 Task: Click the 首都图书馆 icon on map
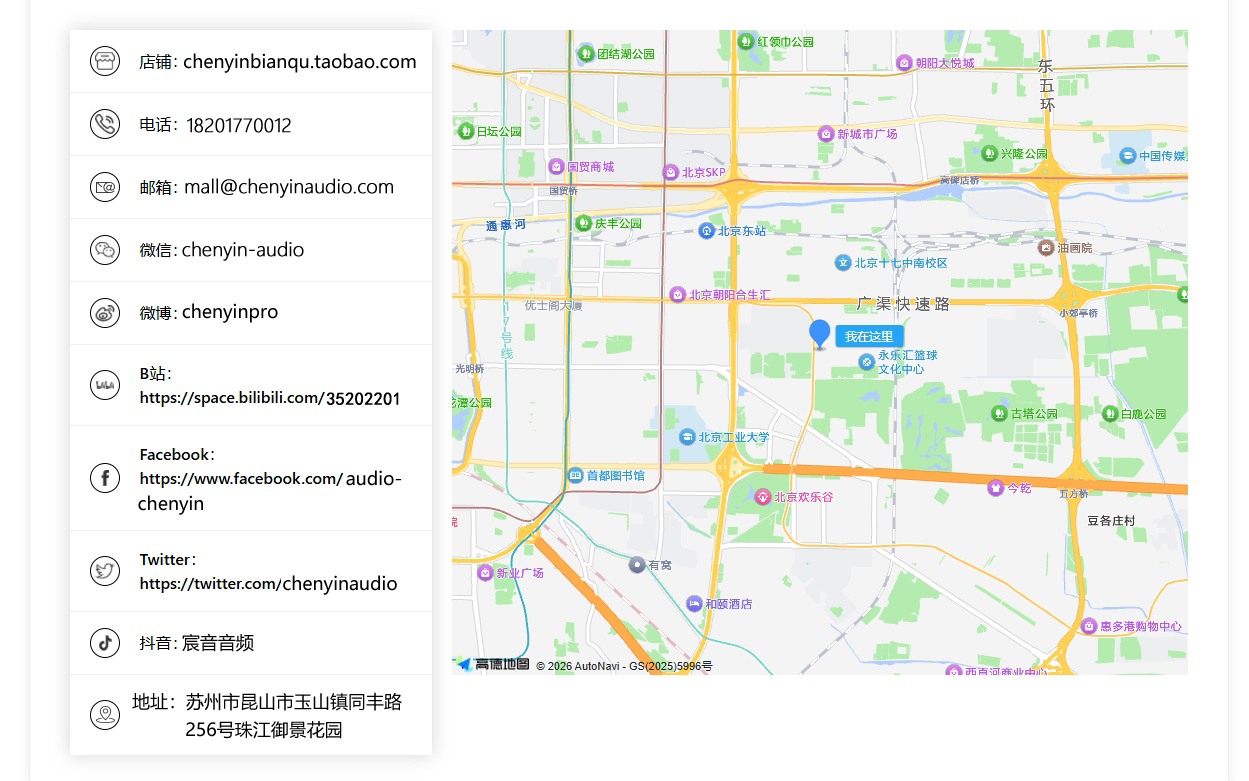click(575, 476)
